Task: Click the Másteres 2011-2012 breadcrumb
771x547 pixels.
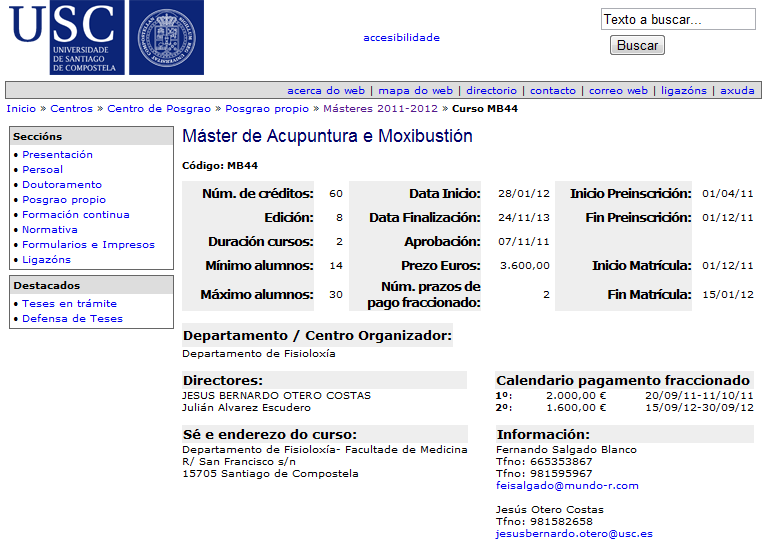Action: 380,109
